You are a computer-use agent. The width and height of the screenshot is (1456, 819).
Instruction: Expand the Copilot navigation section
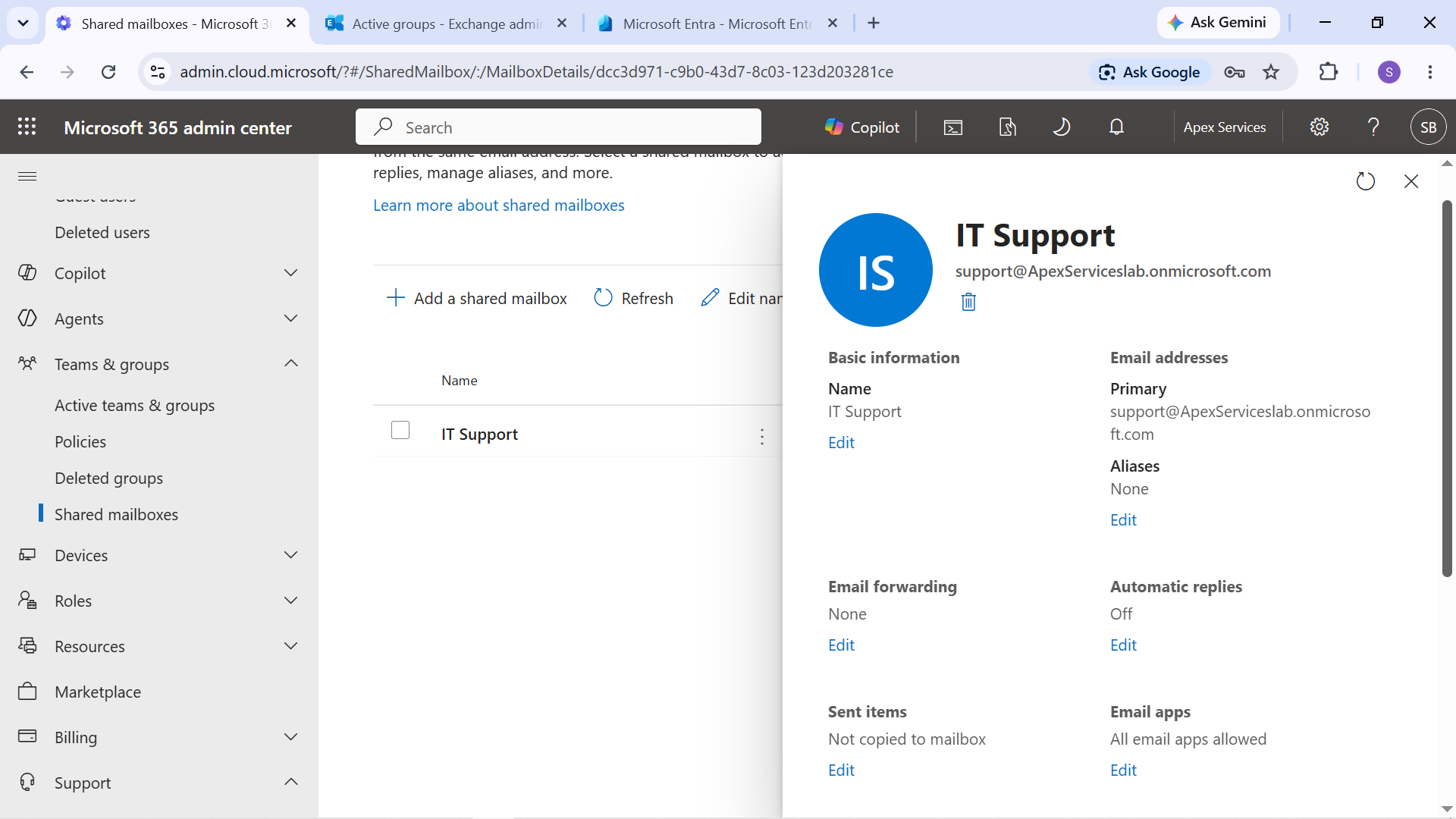290,273
